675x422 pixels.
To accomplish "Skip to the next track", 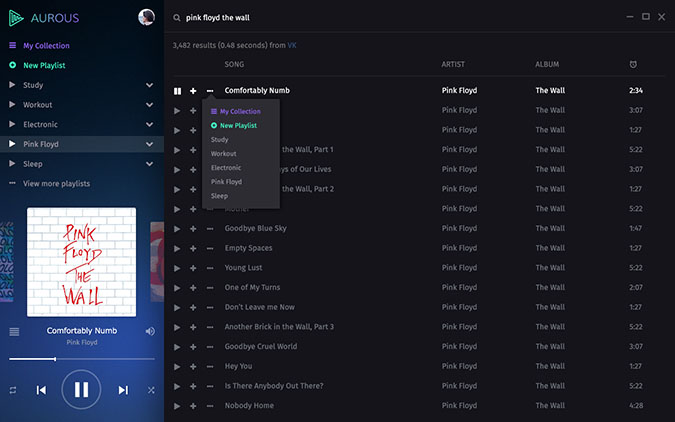I will pos(123,390).
